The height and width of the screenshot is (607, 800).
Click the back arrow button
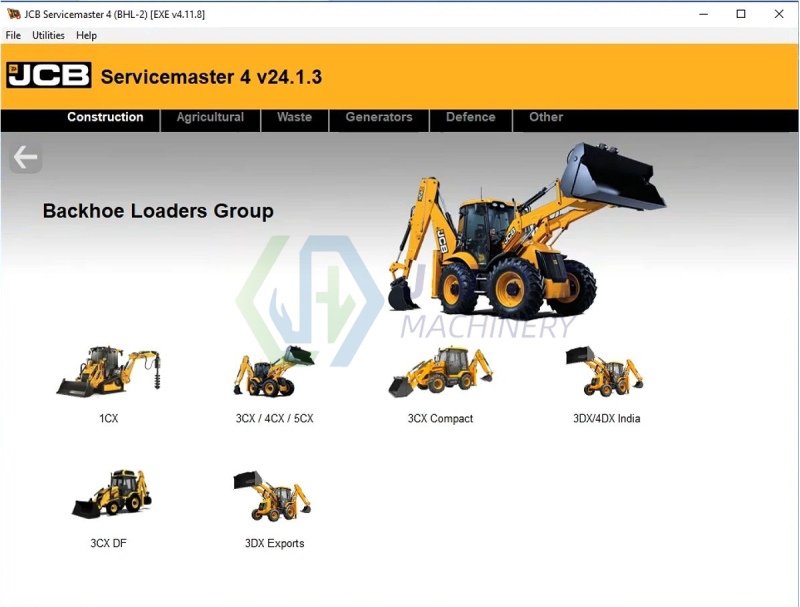tap(26, 157)
